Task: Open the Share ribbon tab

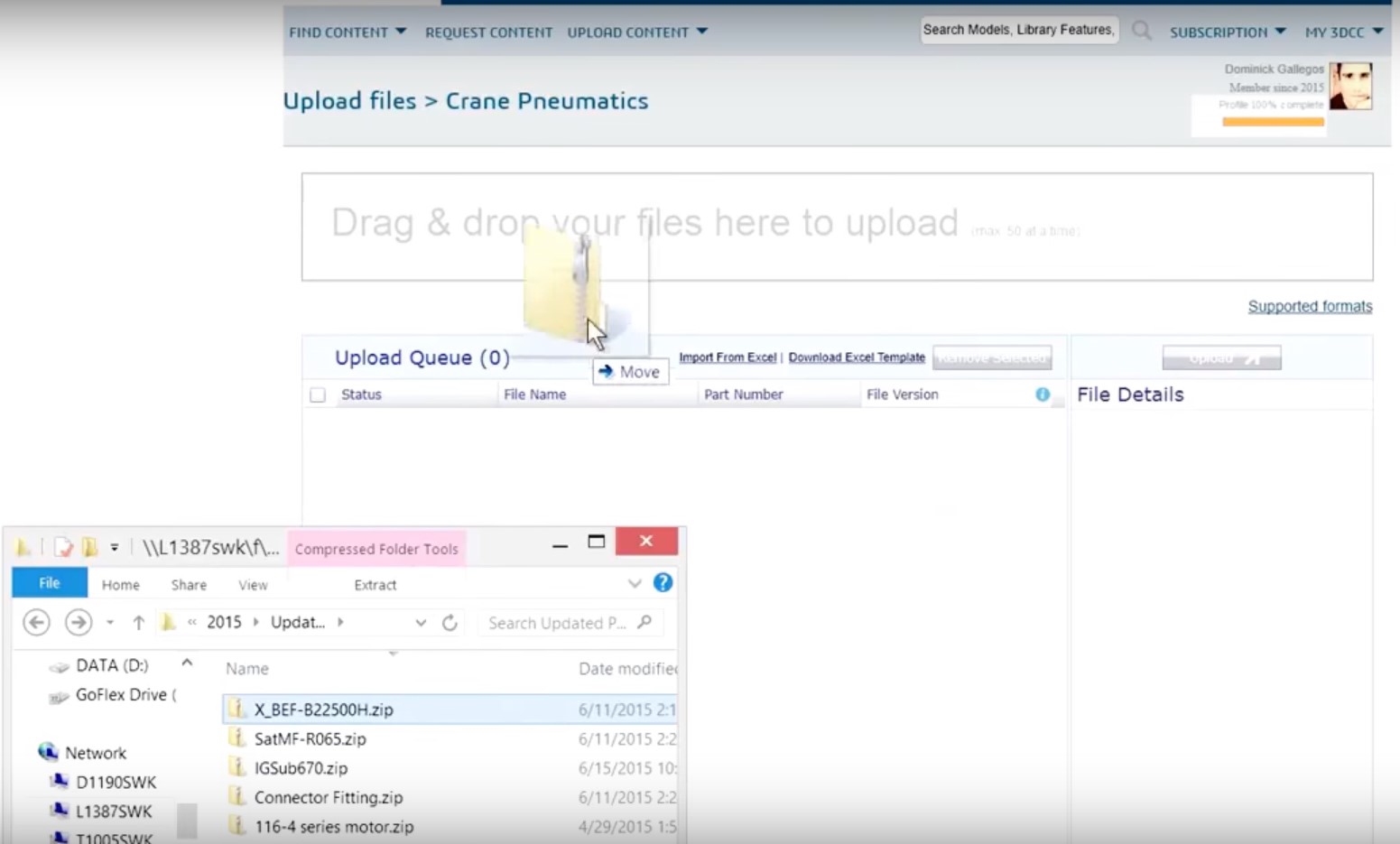Action: click(x=189, y=585)
